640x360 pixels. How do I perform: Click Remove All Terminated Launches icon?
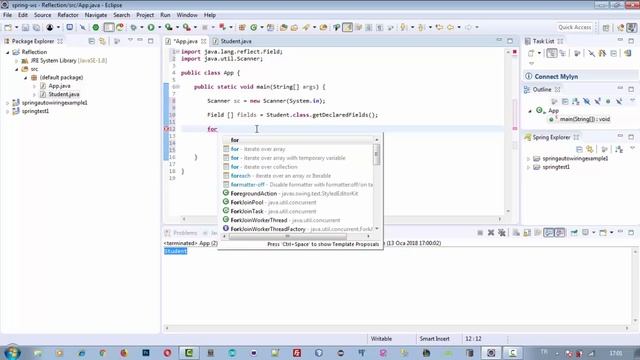pyautogui.click(x=502, y=233)
